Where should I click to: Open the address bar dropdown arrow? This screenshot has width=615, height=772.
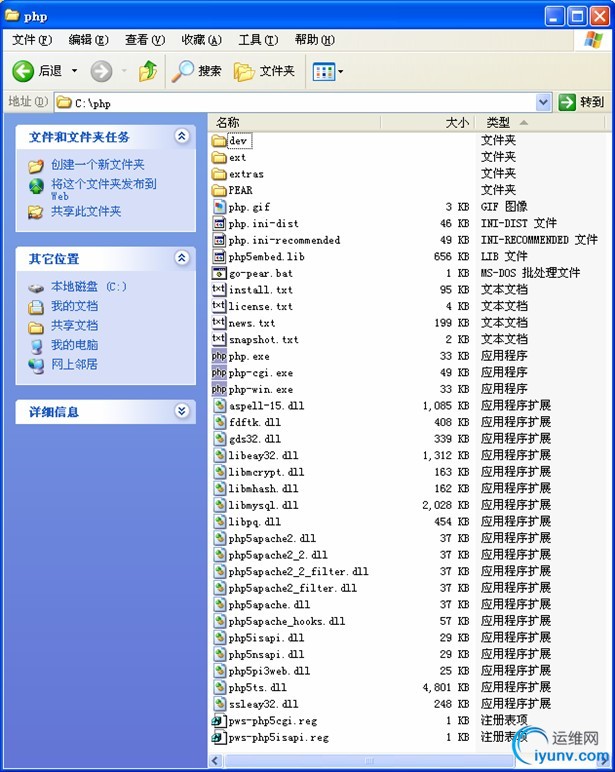pyautogui.click(x=543, y=102)
